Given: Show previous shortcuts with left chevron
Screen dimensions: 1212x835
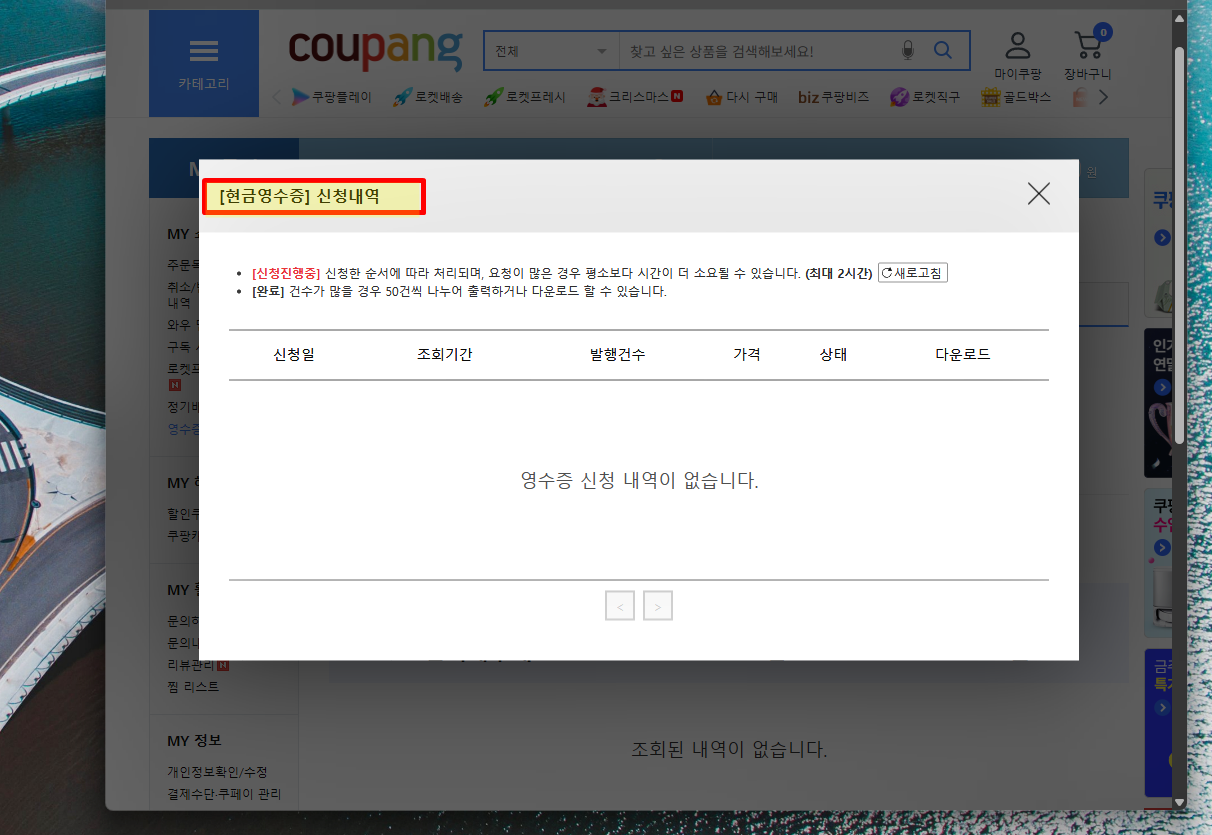Looking at the screenshot, I should [x=277, y=97].
